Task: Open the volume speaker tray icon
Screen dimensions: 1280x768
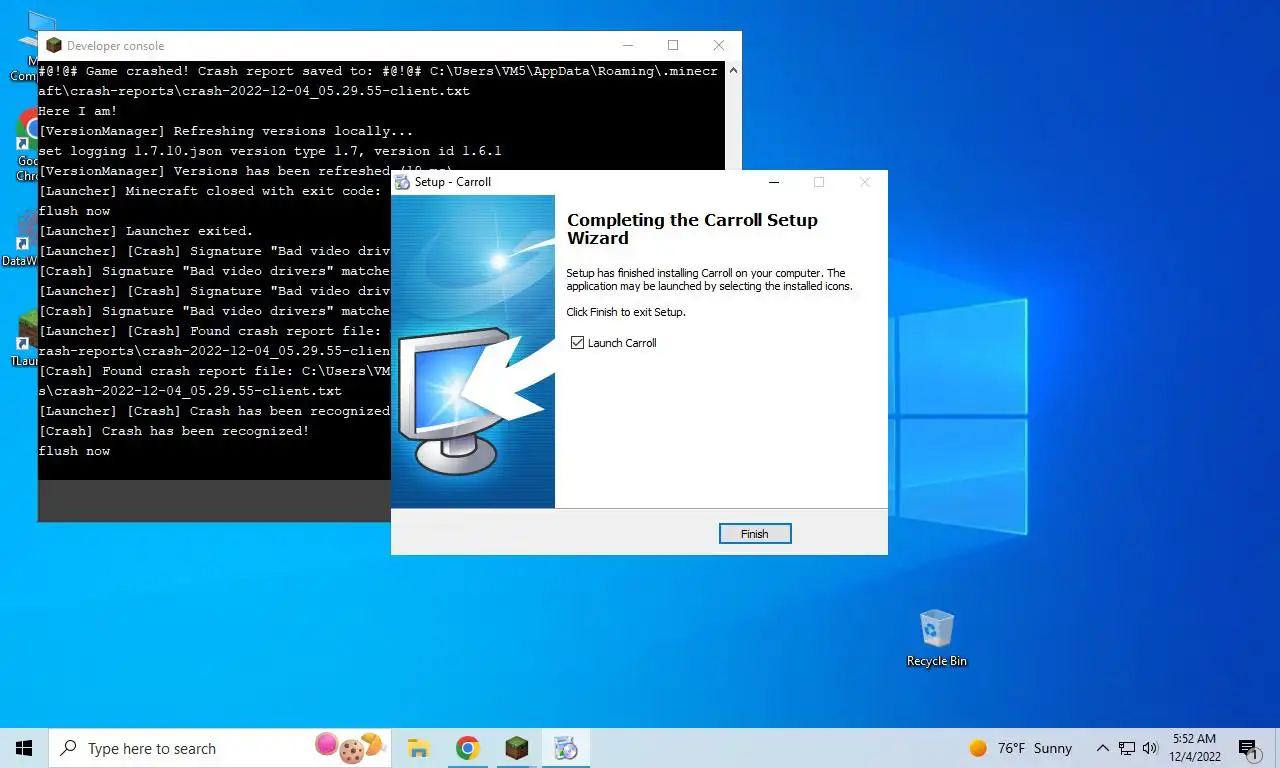Action: [1150, 748]
